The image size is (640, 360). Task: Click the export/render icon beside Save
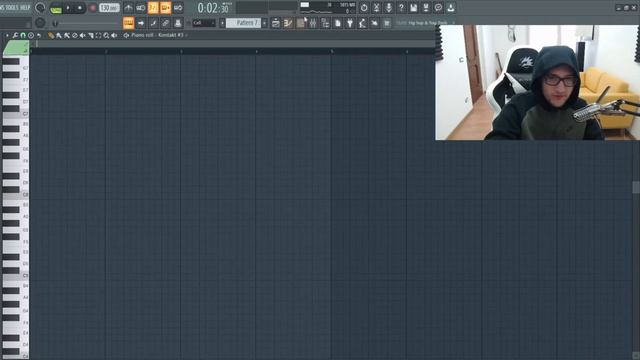[x=426, y=8]
